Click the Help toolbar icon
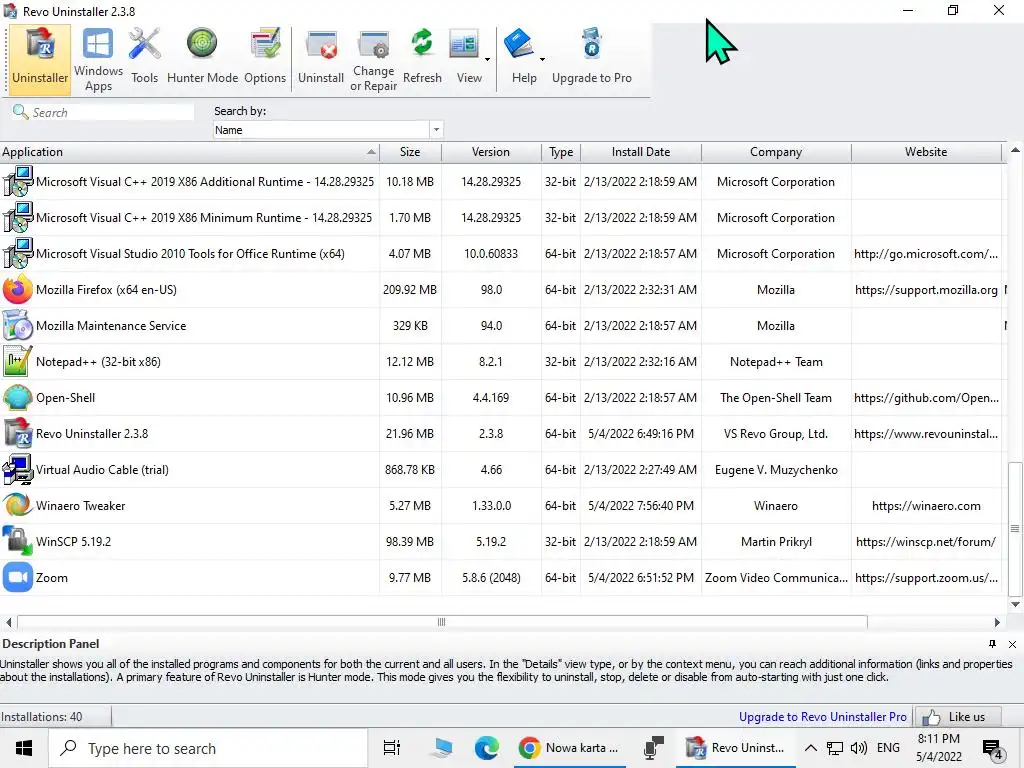1024x768 pixels. pyautogui.click(x=519, y=46)
